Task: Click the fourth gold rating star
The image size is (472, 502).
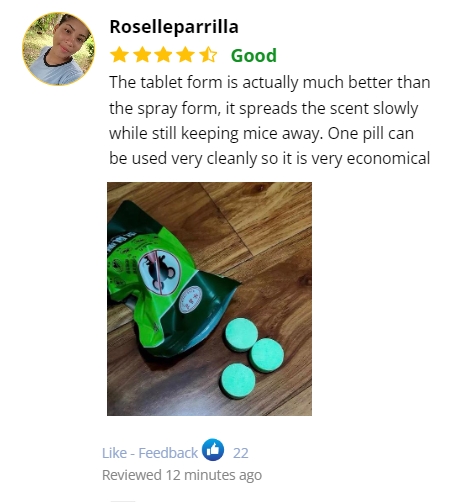Action: tap(186, 55)
